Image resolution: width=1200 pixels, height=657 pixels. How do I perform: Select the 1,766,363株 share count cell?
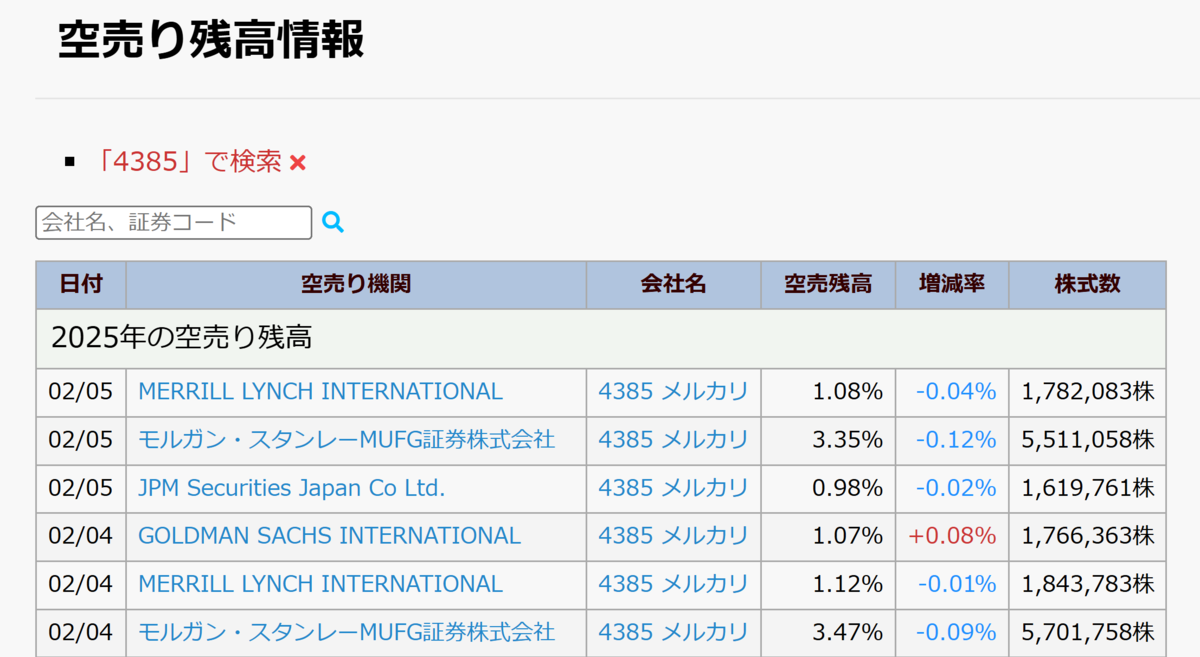click(x=1088, y=536)
